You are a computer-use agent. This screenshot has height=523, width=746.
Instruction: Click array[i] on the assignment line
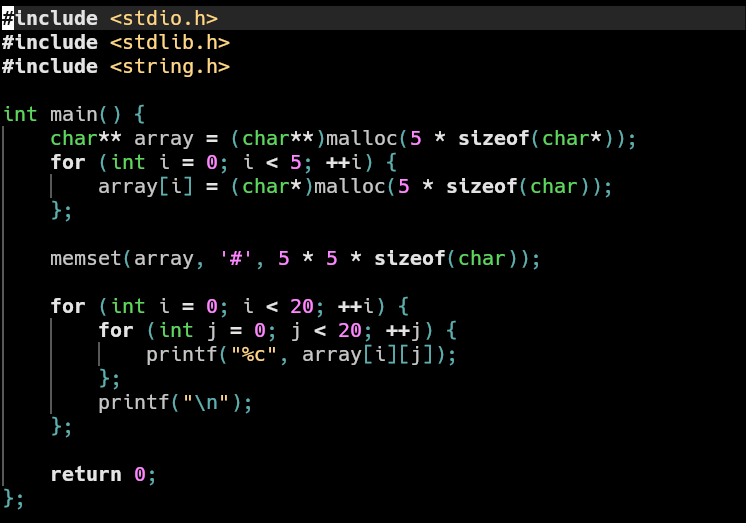tap(146, 187)
